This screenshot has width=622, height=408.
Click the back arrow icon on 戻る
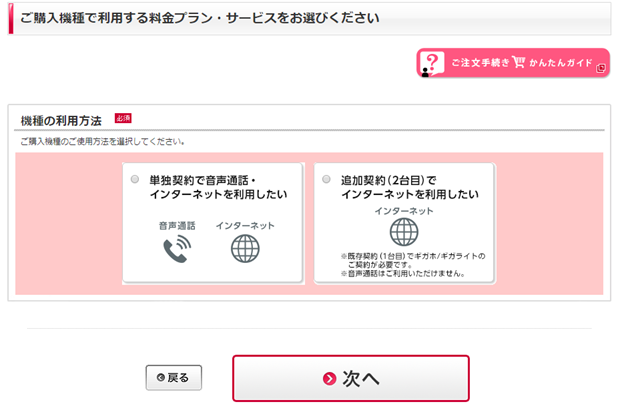[x=161, y=377]
